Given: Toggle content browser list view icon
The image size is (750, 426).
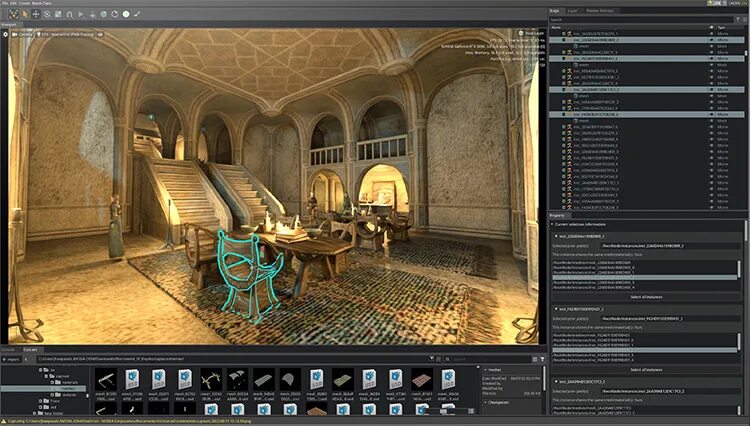Looking at the screenshot, I should (x=535, y=359).
